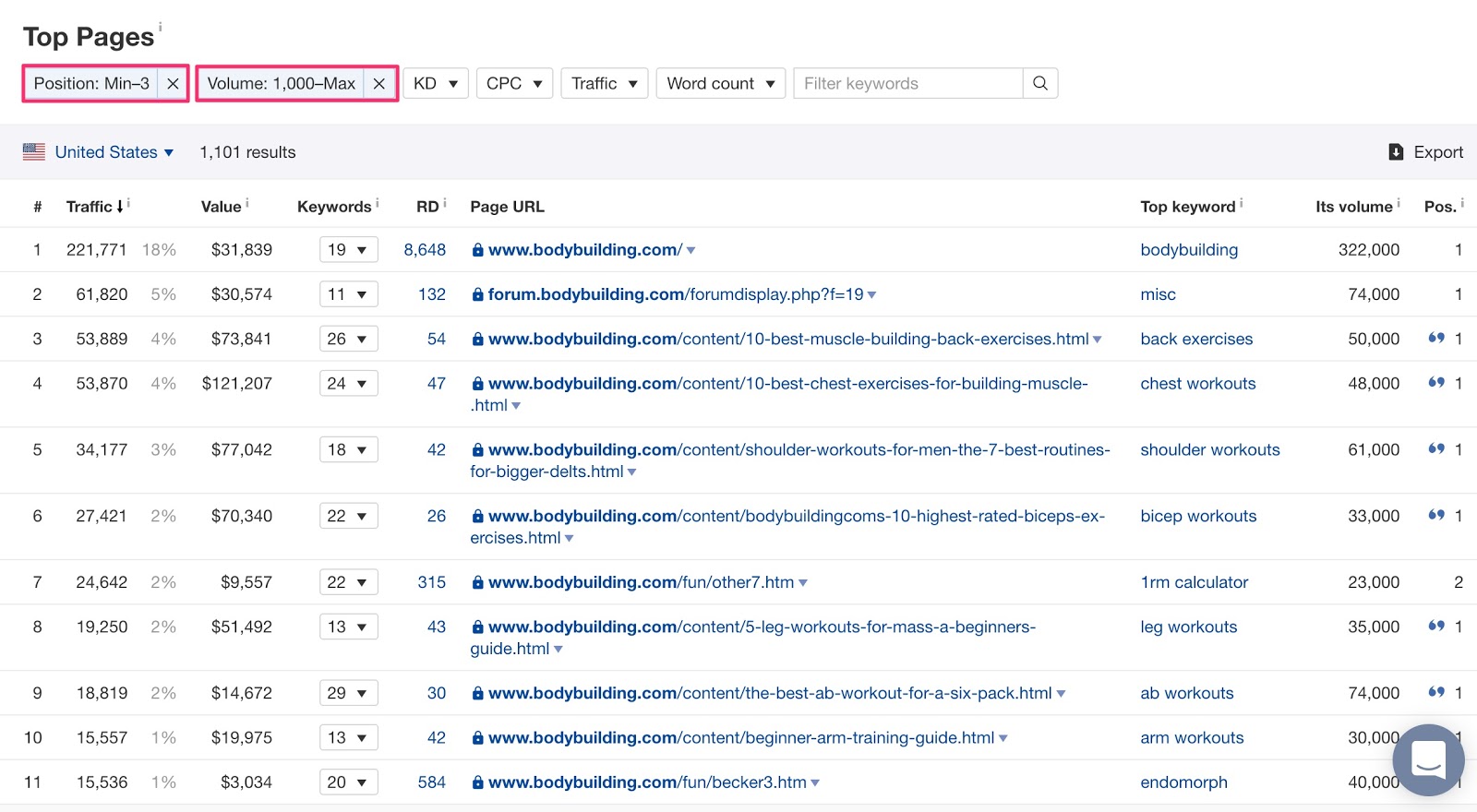The width and height of the screenshot is (1477, 812).
Task: Change the United States country selector
Action: tap(114, 152)
